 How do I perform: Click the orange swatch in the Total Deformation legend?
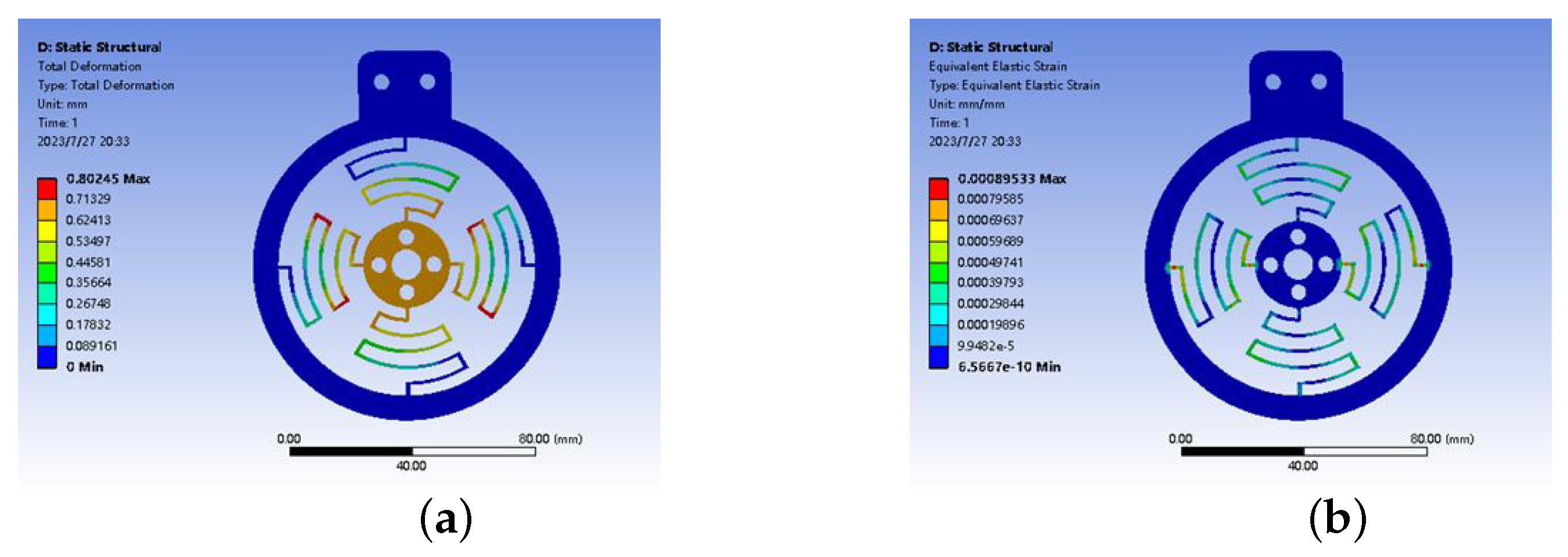47,210
